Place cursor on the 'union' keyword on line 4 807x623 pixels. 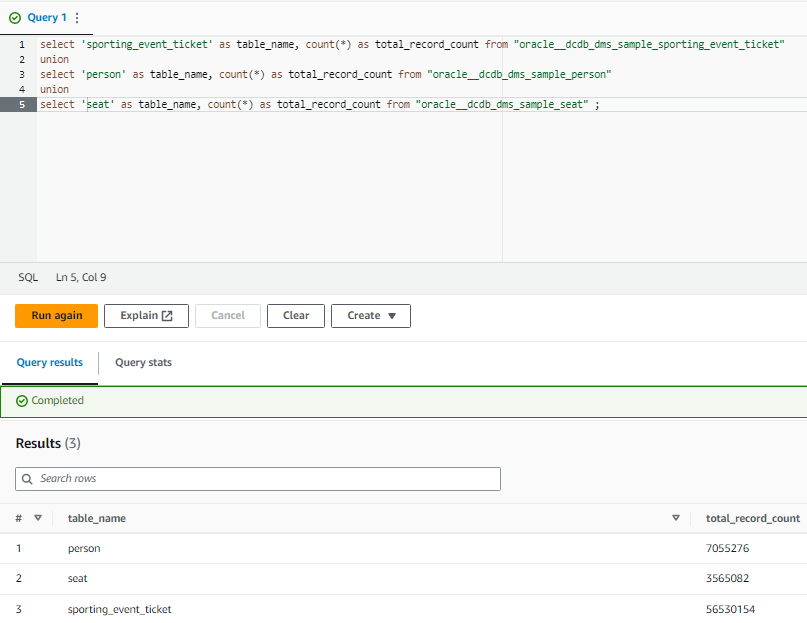(x=54, y=90)
